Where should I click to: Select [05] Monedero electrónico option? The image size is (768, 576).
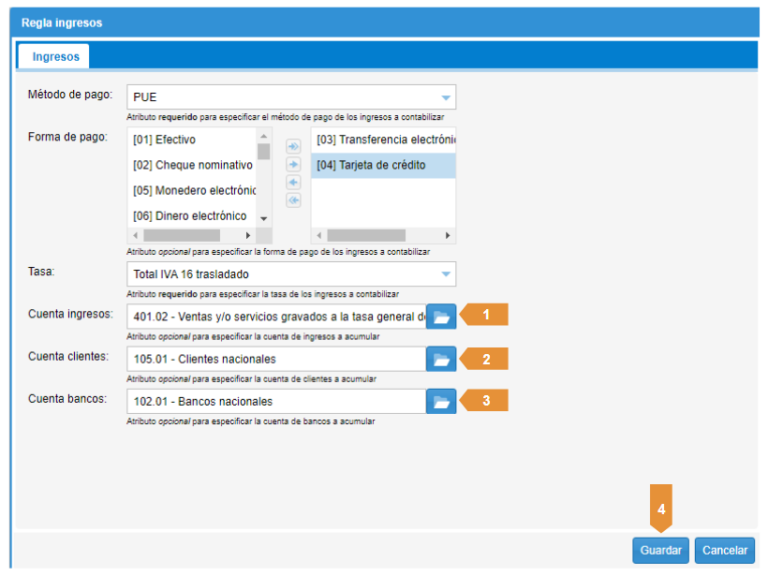(192, 190)
